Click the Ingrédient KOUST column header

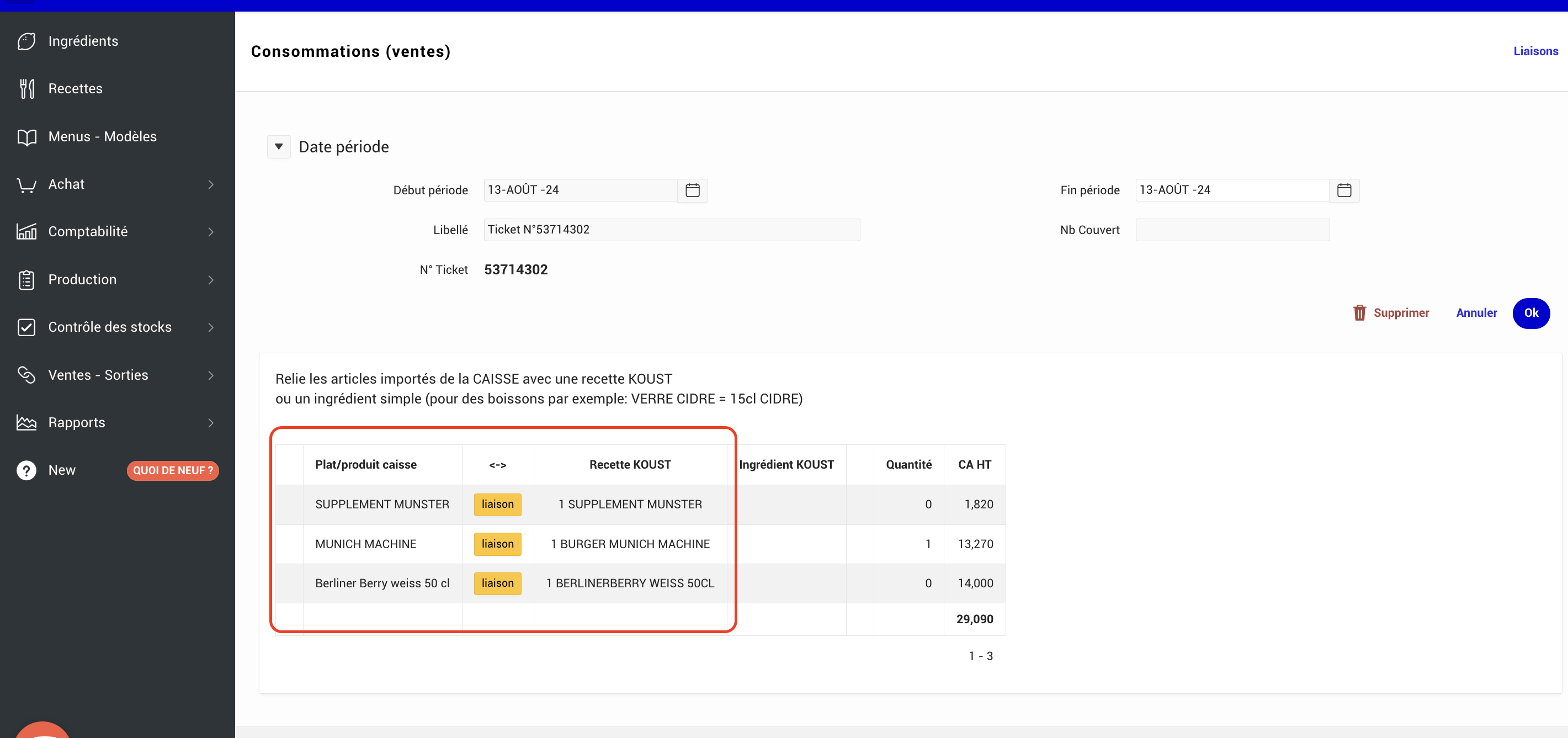[786, 465]
